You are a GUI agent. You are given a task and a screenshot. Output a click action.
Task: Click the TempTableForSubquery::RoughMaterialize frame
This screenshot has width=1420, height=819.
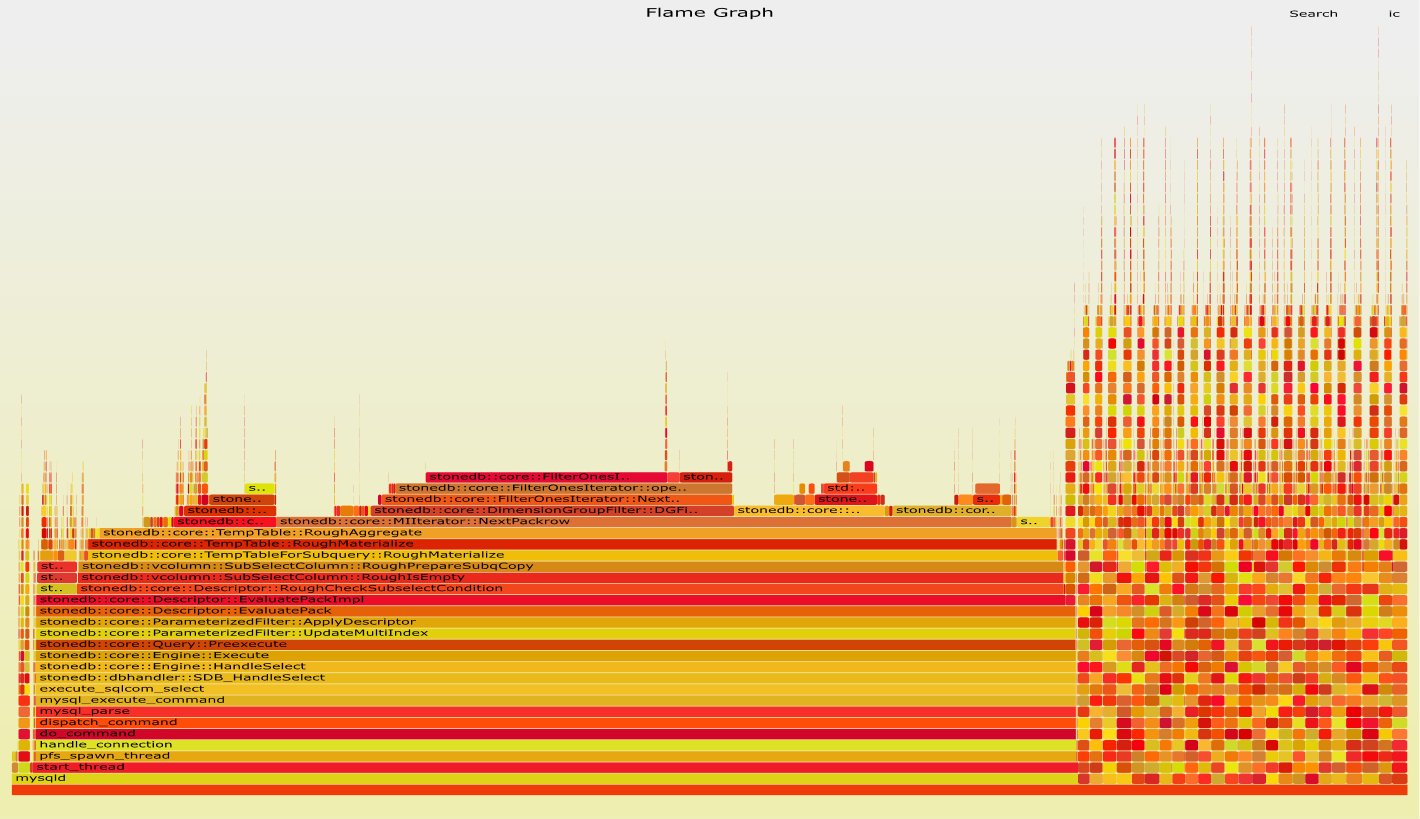[x=575, y=555]
